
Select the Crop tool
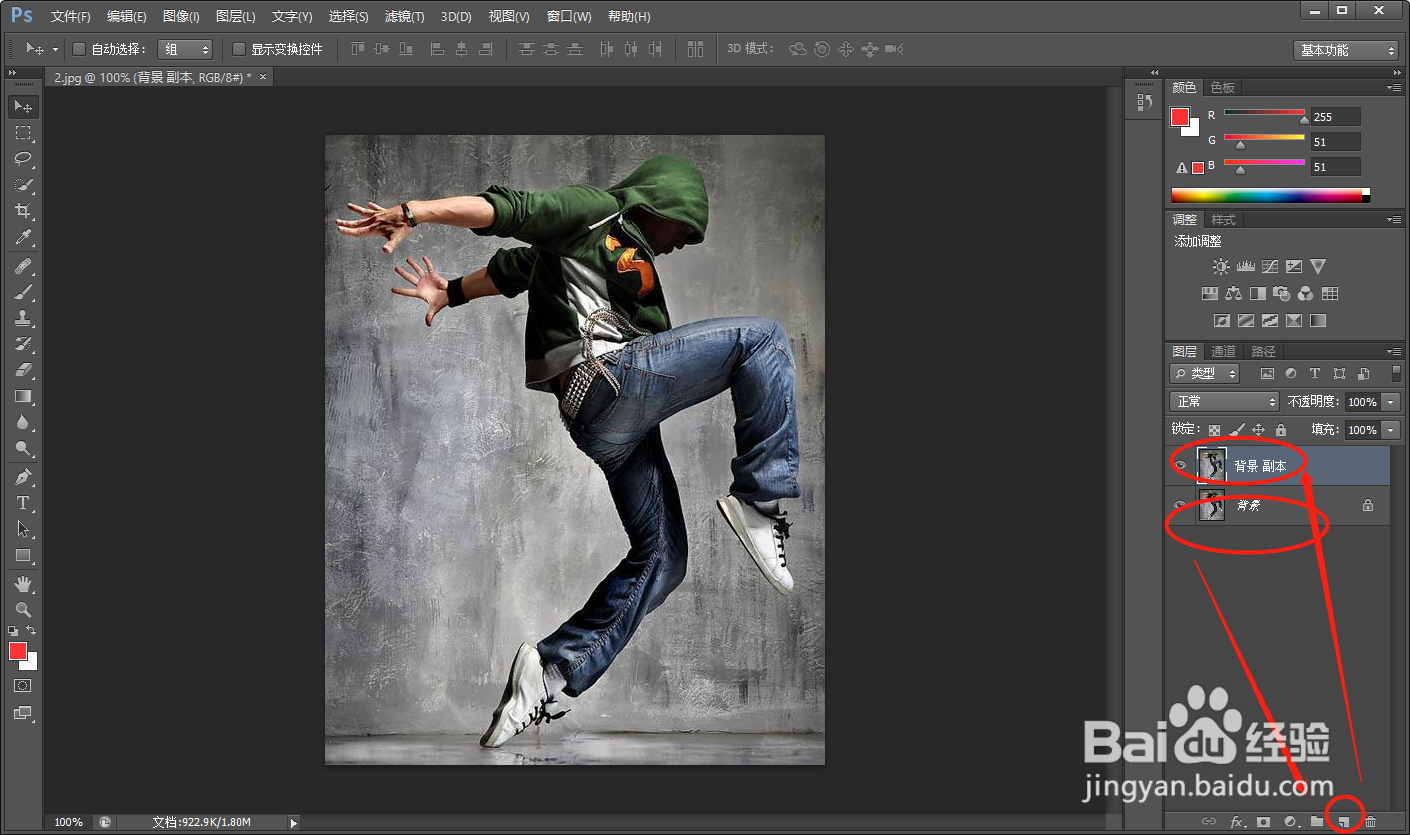click(x=22, y=211)
